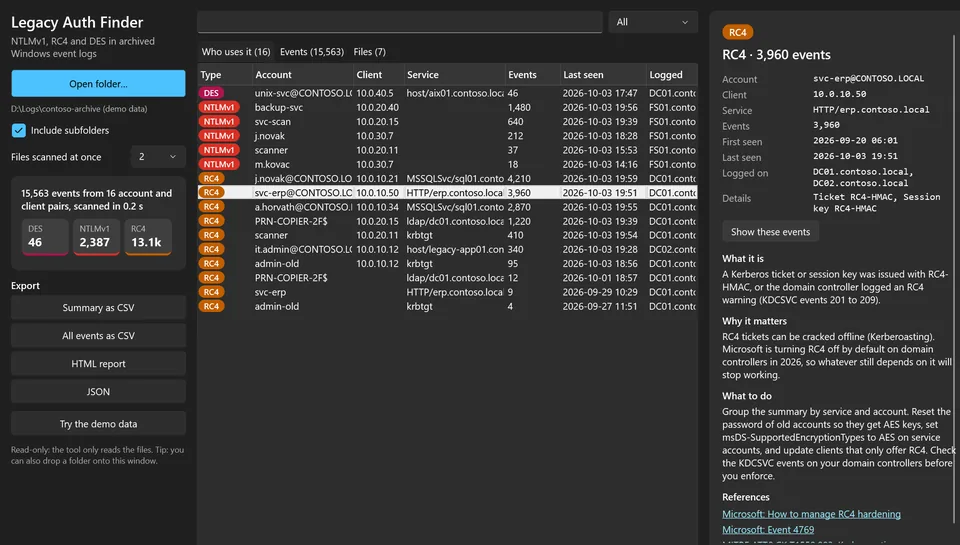Export Summary as CSV
This screenshot has width=960, height=545.
[98, 307]
